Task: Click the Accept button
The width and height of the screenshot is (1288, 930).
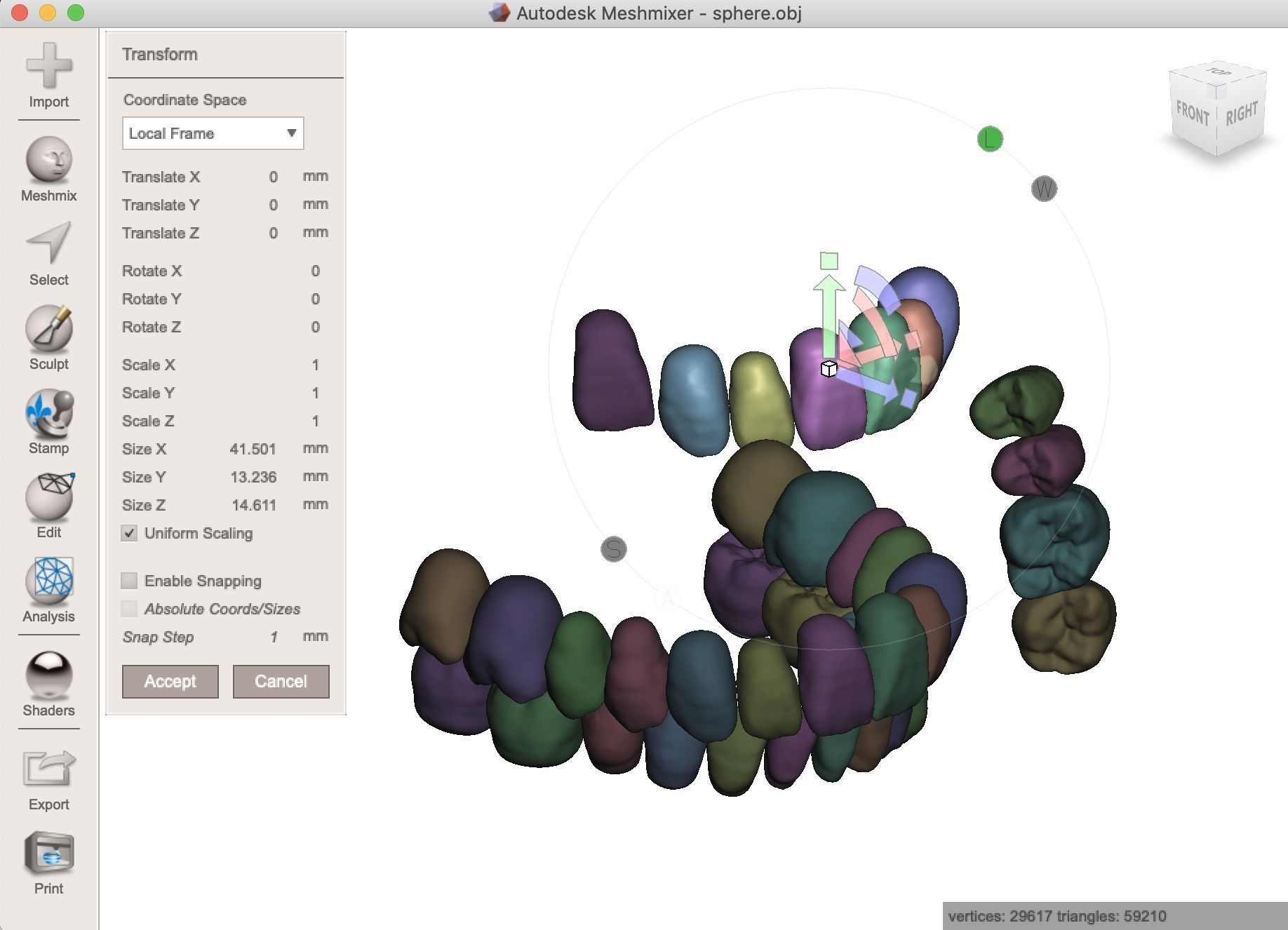Action: [170, 681]
